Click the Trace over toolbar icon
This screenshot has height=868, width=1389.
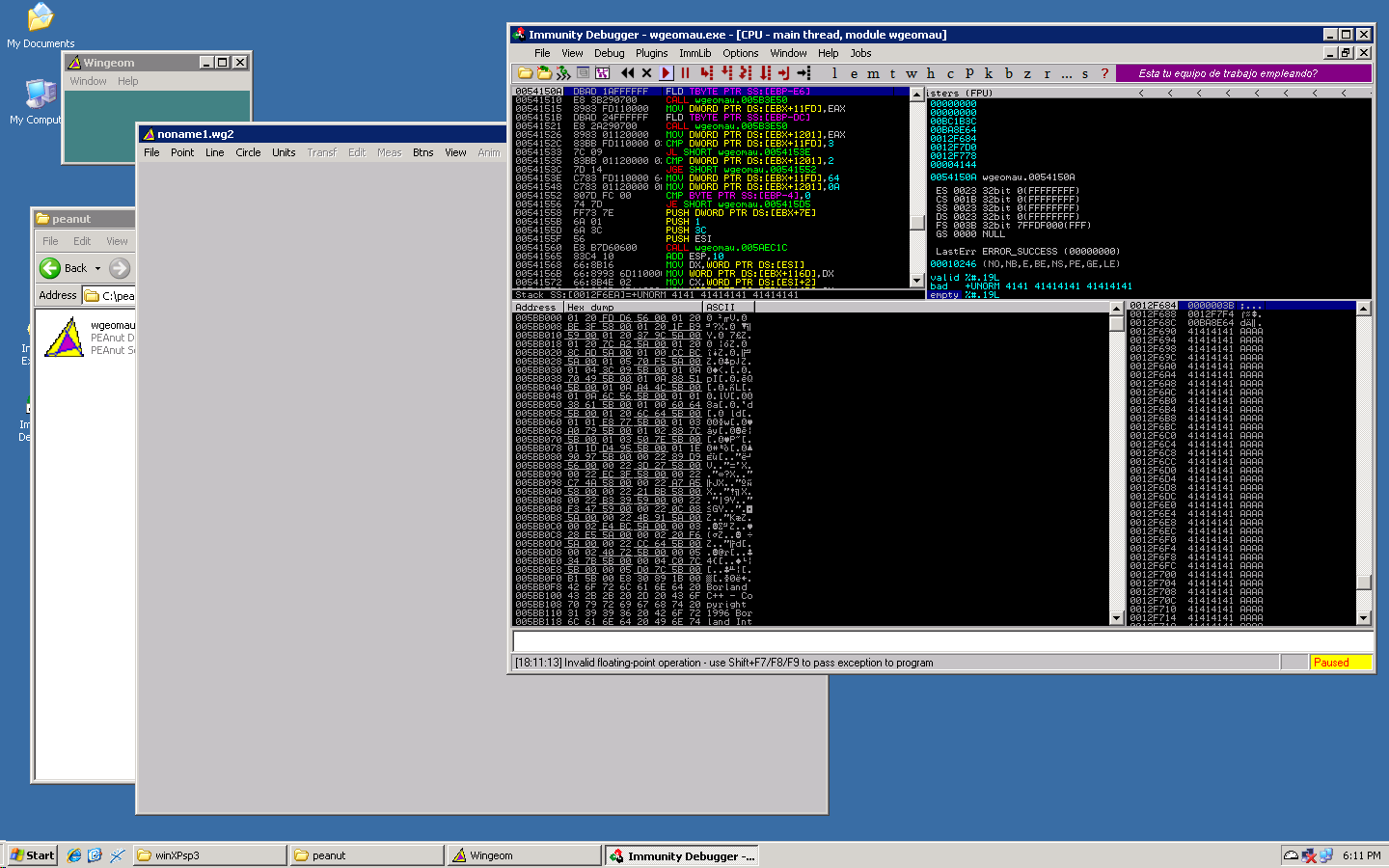click(765, 73)
